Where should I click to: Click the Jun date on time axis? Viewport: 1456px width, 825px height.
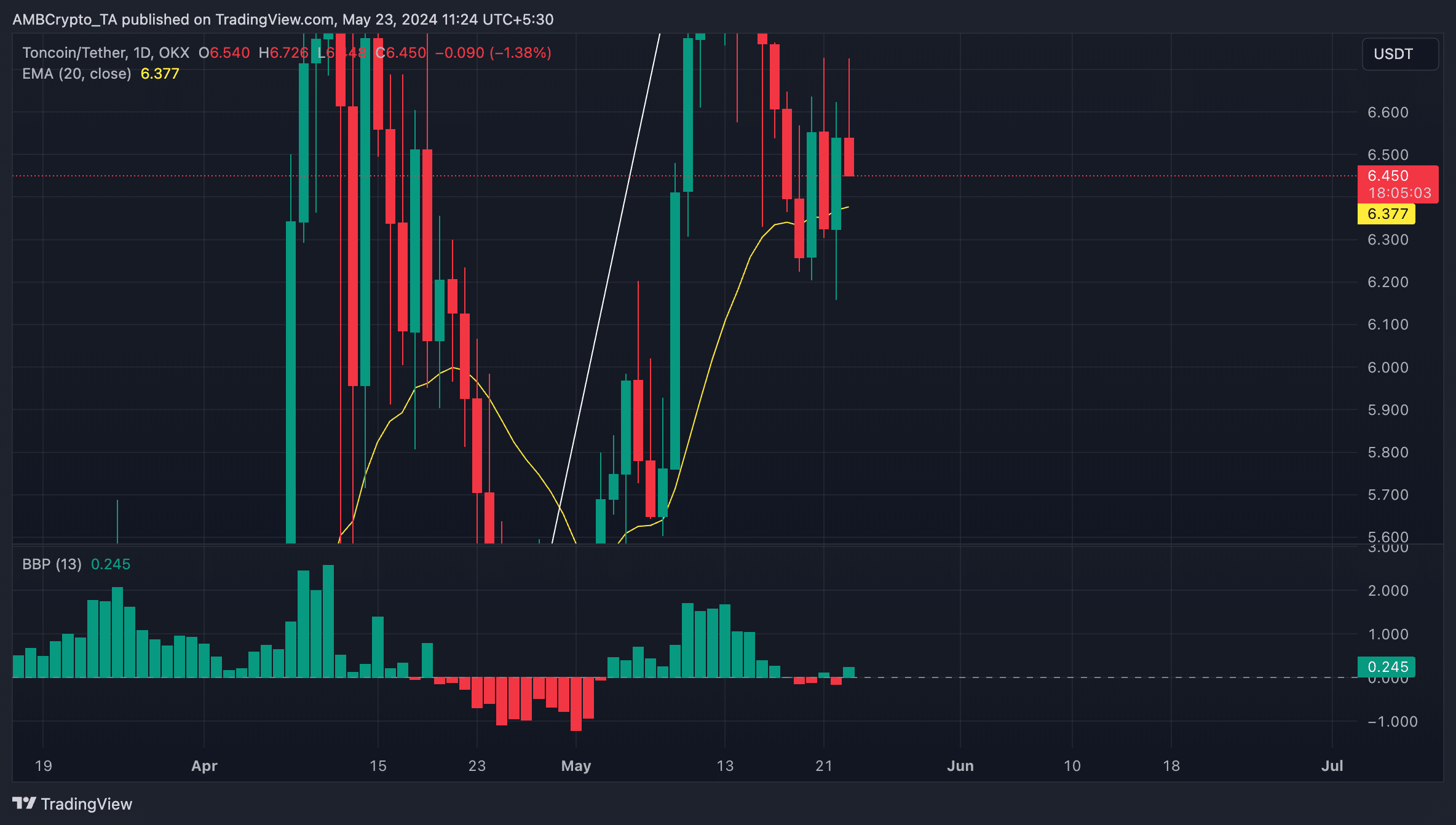(960, 766)
